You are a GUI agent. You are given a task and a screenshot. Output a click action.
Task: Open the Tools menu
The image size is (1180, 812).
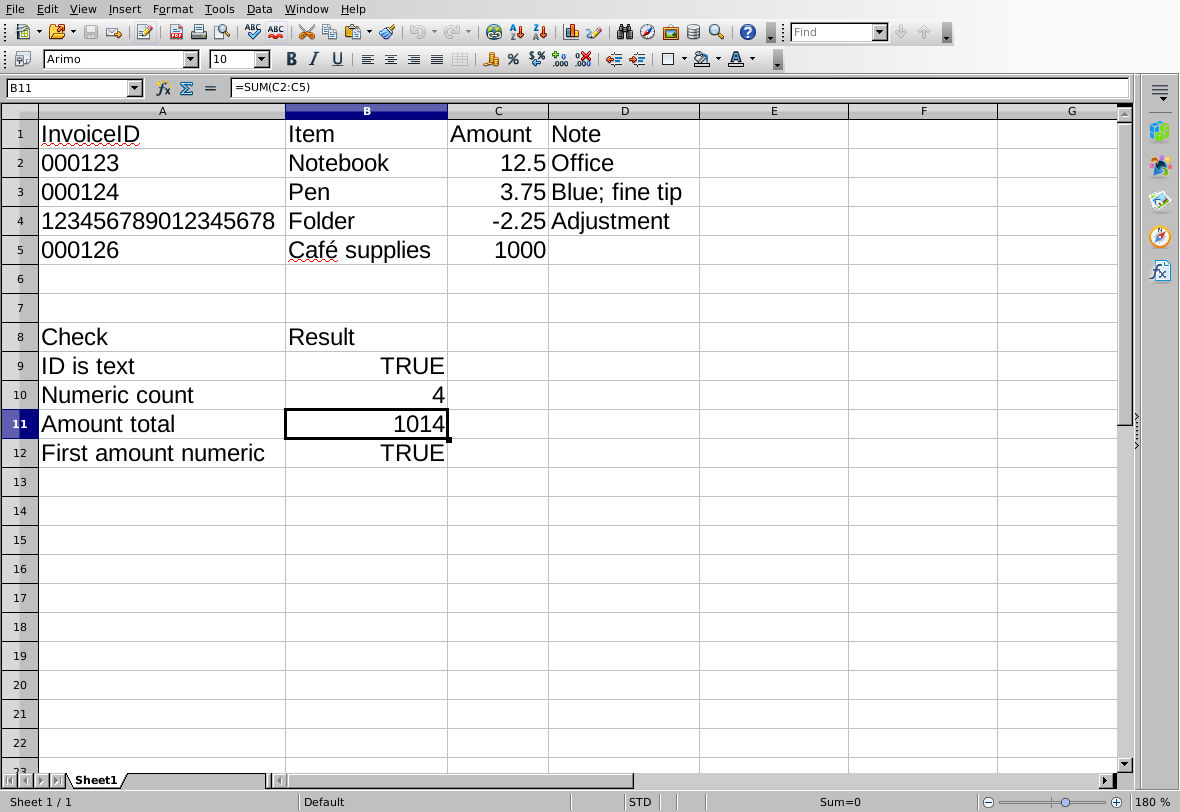pyautogui.click(x=219, y=9)
